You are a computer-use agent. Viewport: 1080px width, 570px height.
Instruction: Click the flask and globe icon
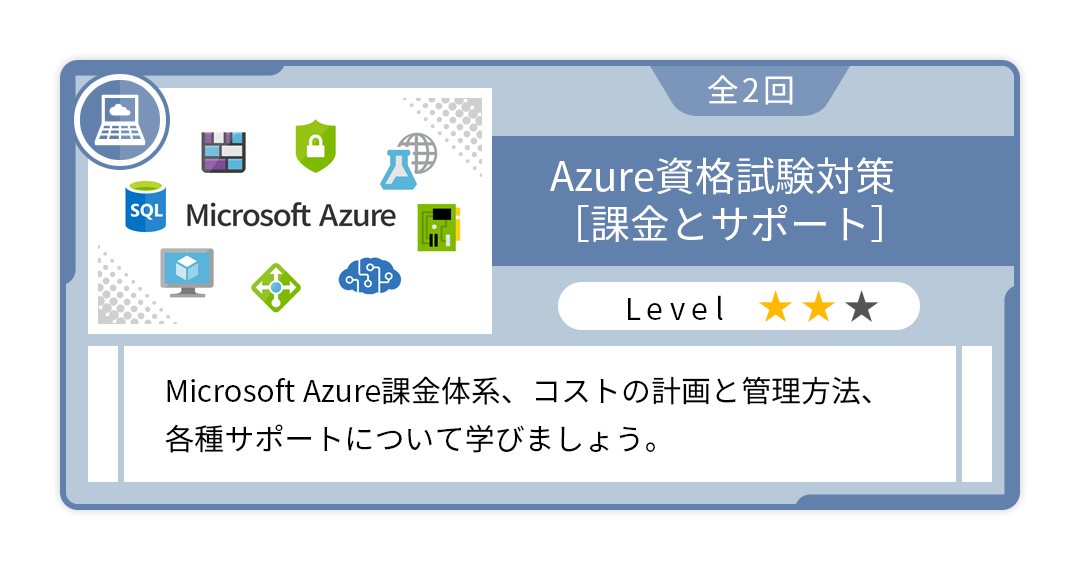tap(409, 161)
